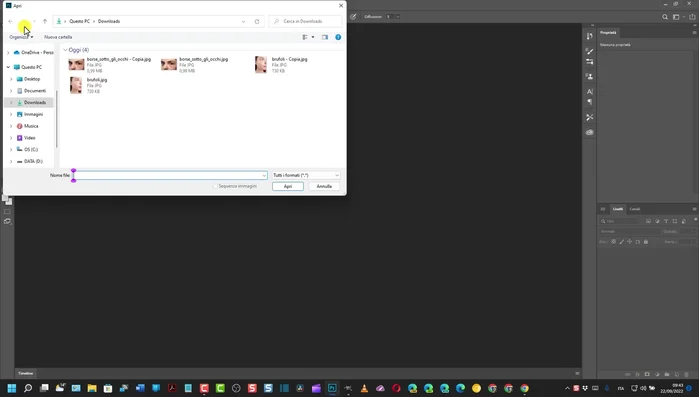Click the Annulla button
Image resolution: width=699 pixels, height=397 pixels.
tap(324, 186)
